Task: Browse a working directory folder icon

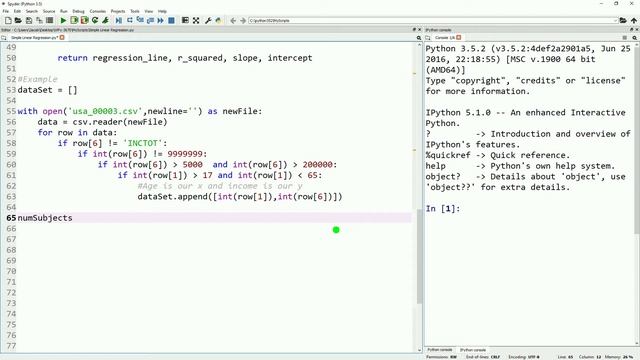Action: pos(623,20)
